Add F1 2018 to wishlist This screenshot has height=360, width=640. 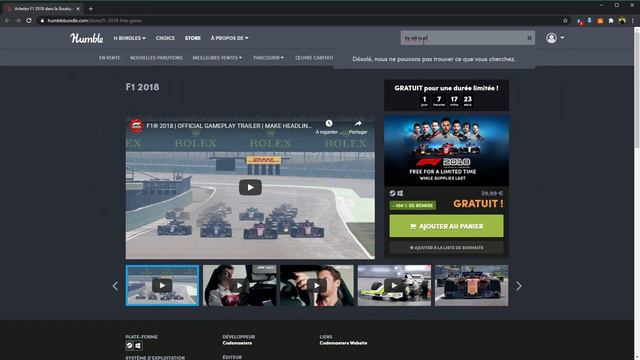[x=446, y=247]
